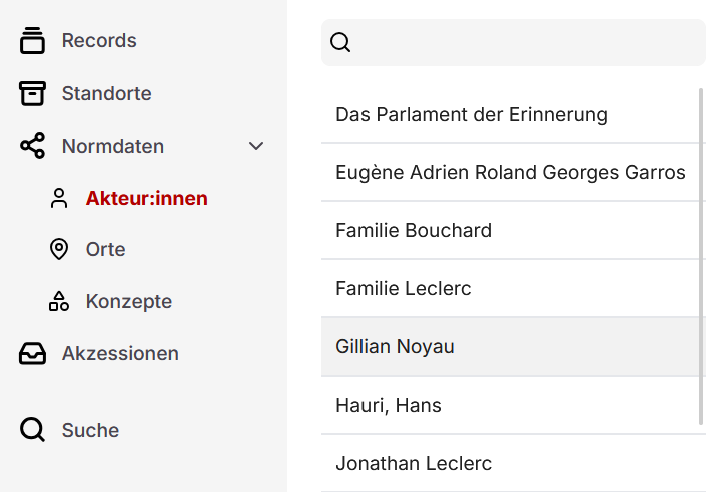Click the Records stack icon
Screen dimensions: 722x492
(x=32, y=41)
